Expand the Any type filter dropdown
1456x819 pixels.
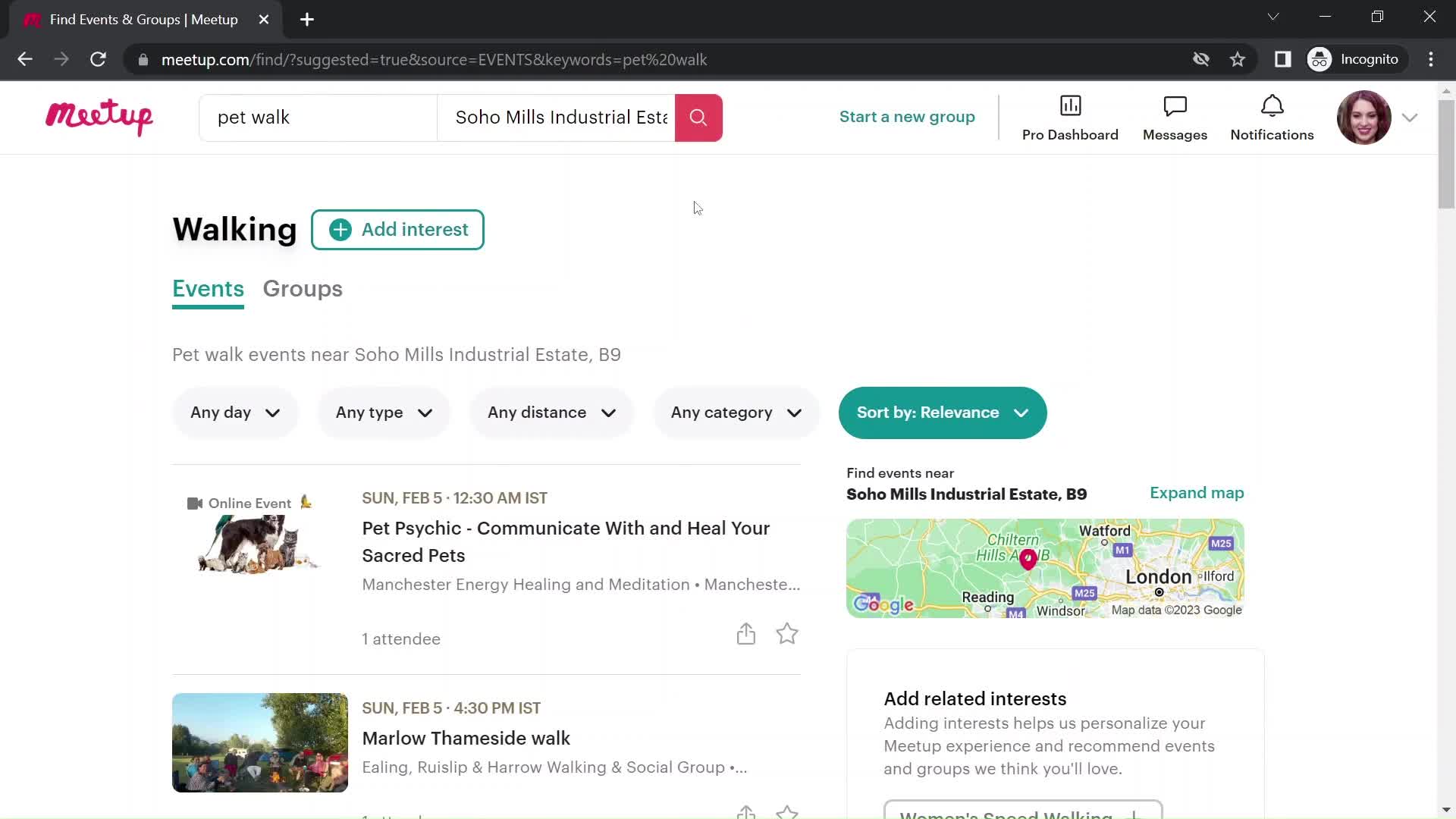(384, 412)
